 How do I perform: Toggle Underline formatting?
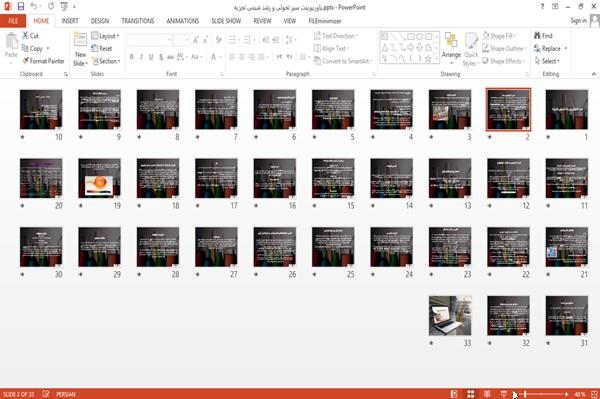(x=151, y=57)
